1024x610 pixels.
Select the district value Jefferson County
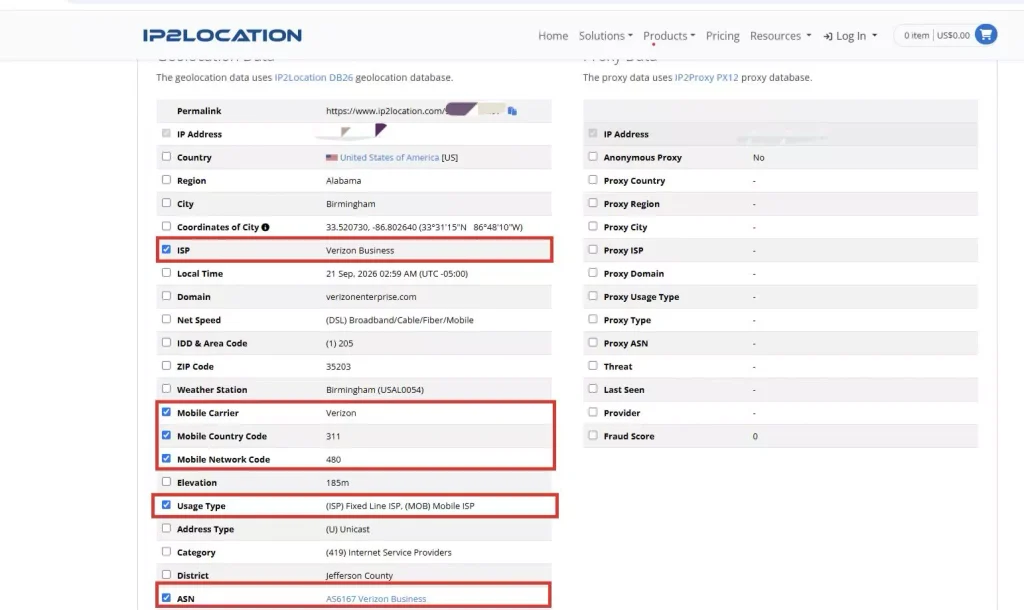point(359,575)
